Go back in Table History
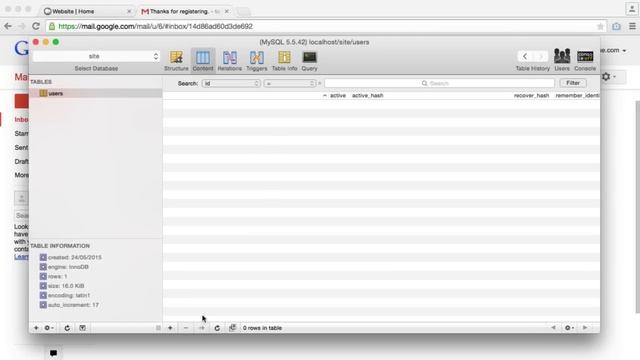Image resolution: width=640 pixels, height=360 pixels. (x=525, y=56)
